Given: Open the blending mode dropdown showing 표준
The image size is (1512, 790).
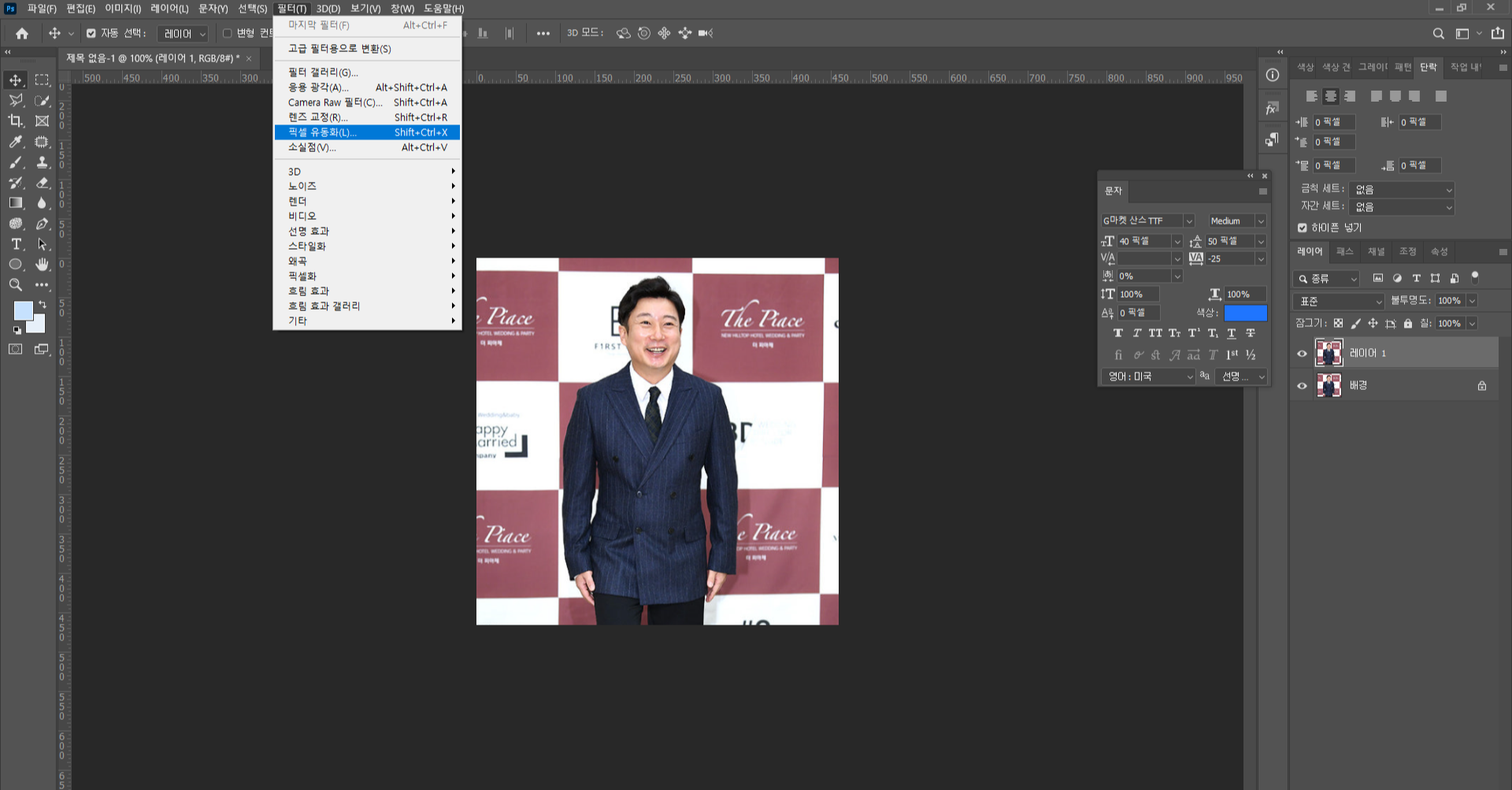Looking at the screenshot, I should click(x=1338, y=300).
